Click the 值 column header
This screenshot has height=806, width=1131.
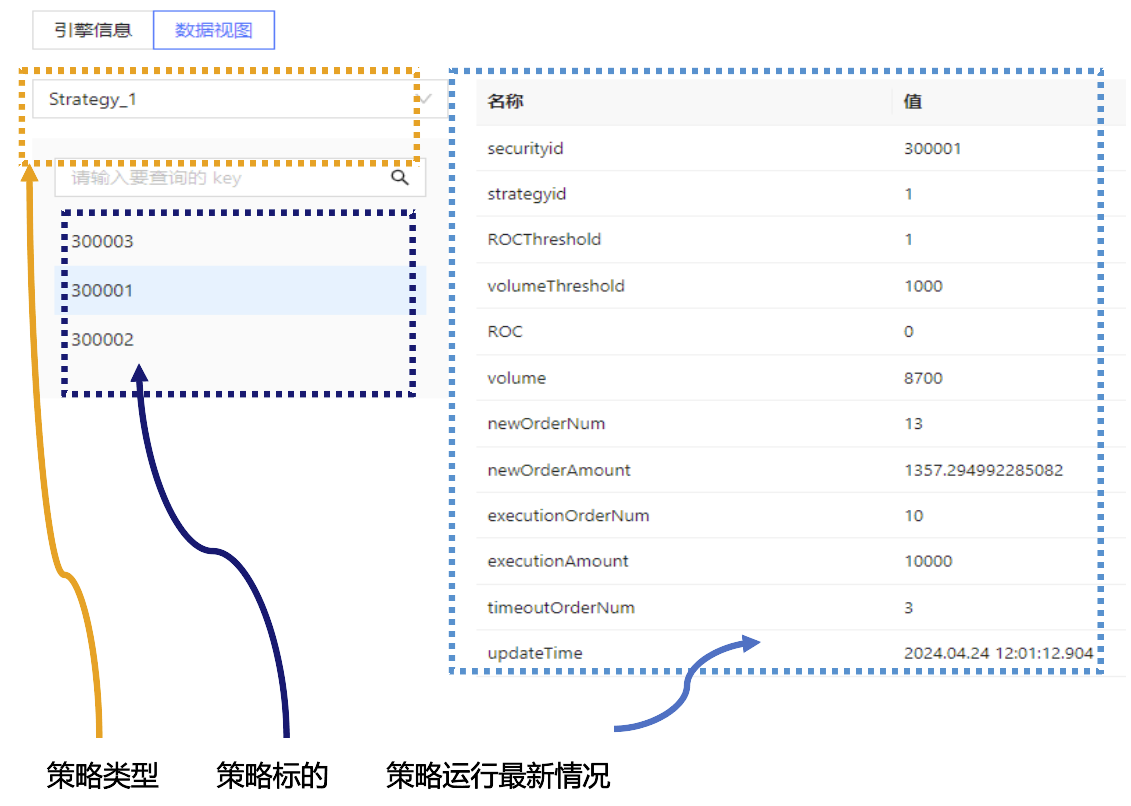(x=912, y=101)
